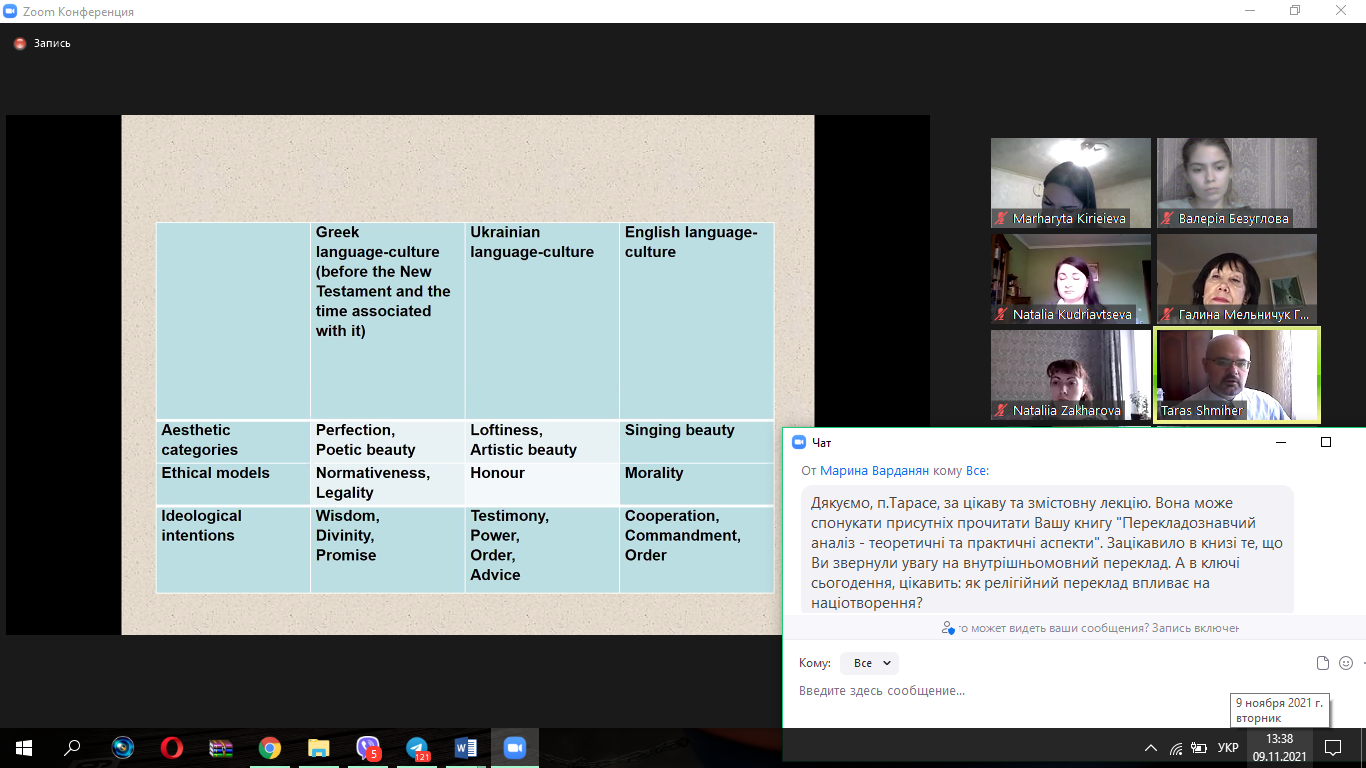The height and width of the screenshot is (768, 1366).
Task: Click the red recording indicator icon
Action: 19,44
